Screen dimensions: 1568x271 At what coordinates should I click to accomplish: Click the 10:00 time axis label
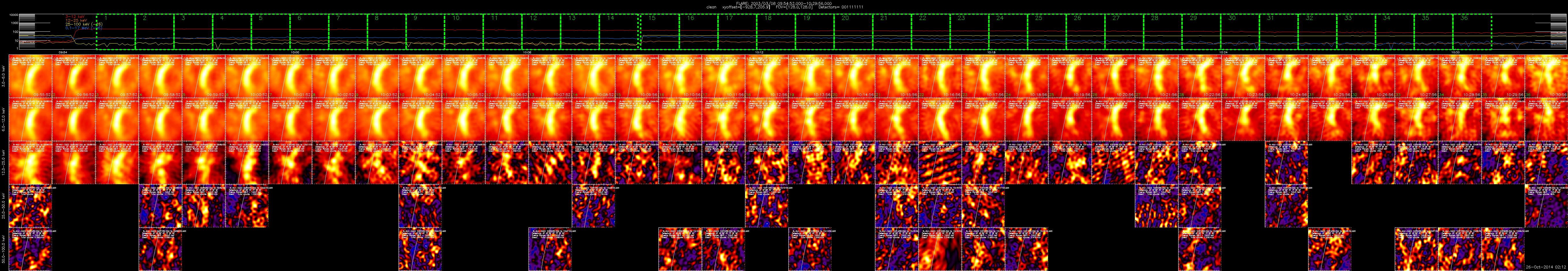[295, 52]
